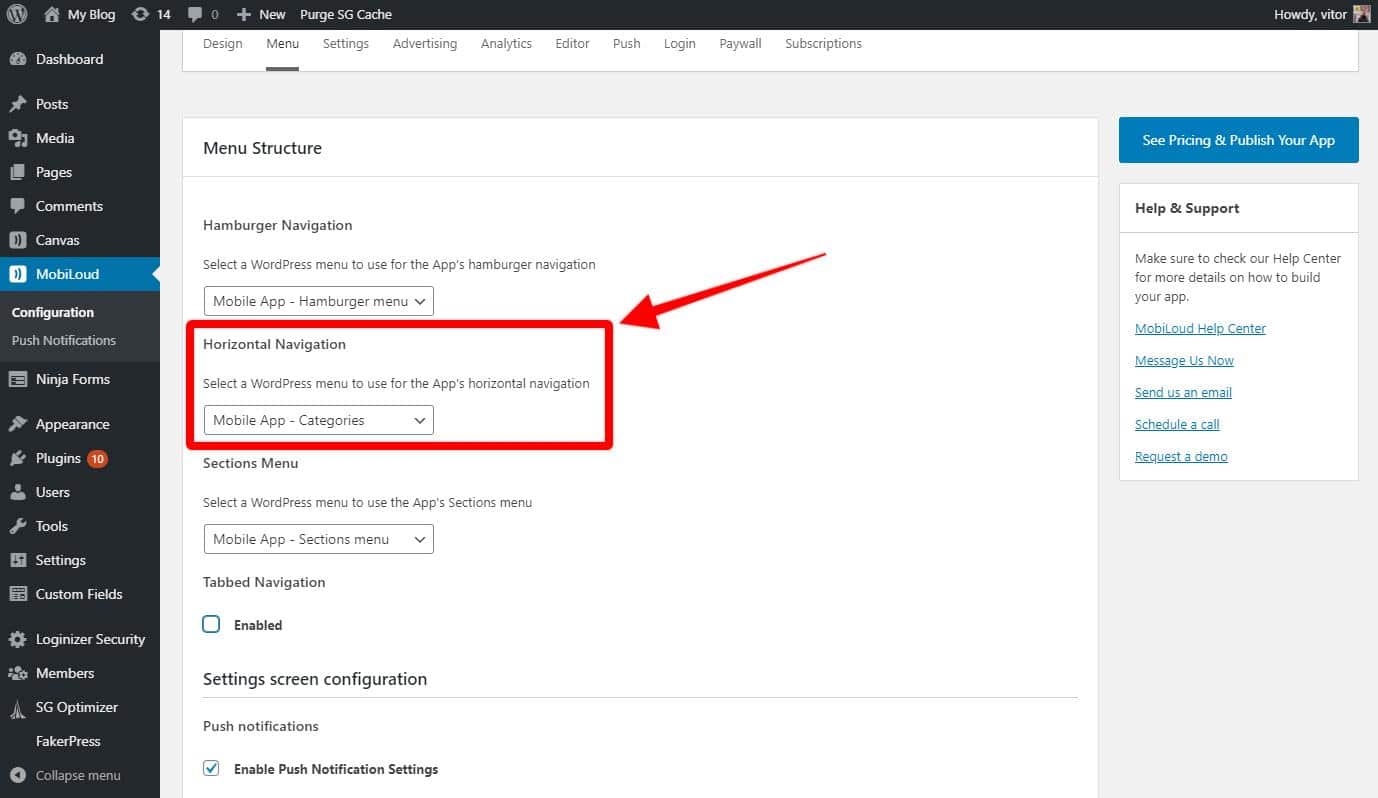Switch to the Editor tab
1378x798 pixels.
(573, 44)
